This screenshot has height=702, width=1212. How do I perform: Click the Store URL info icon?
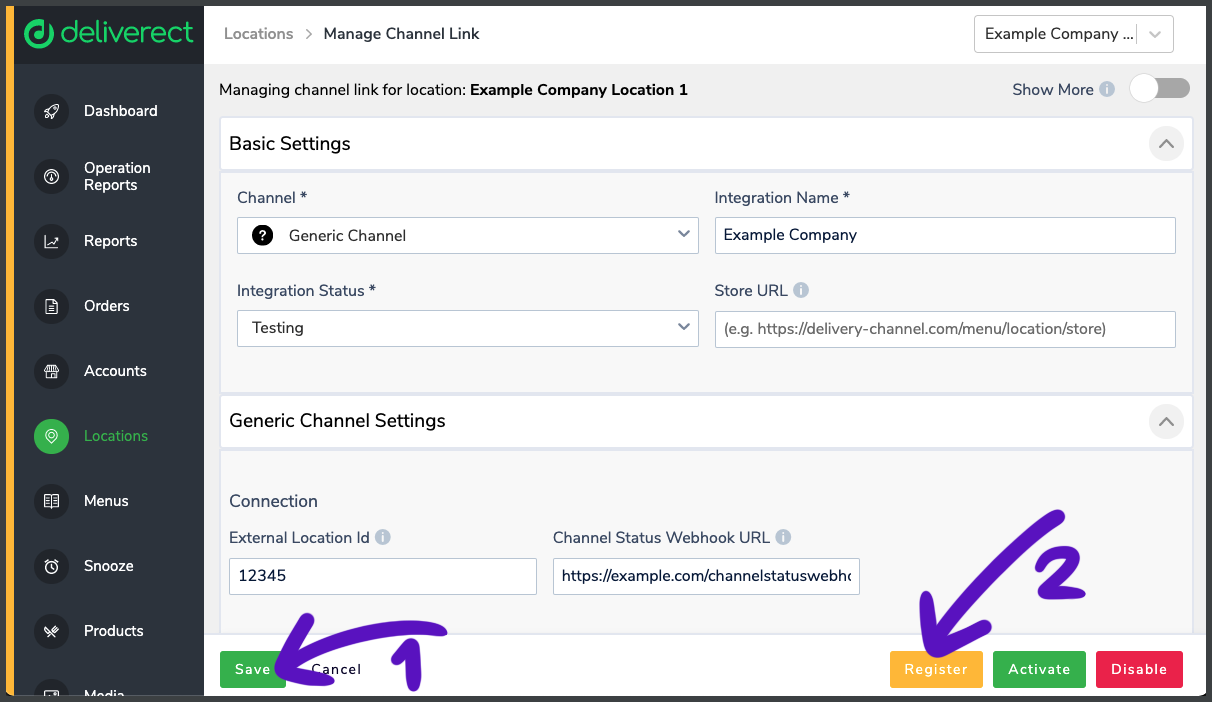pyautogui.click(x=801, y=290)
